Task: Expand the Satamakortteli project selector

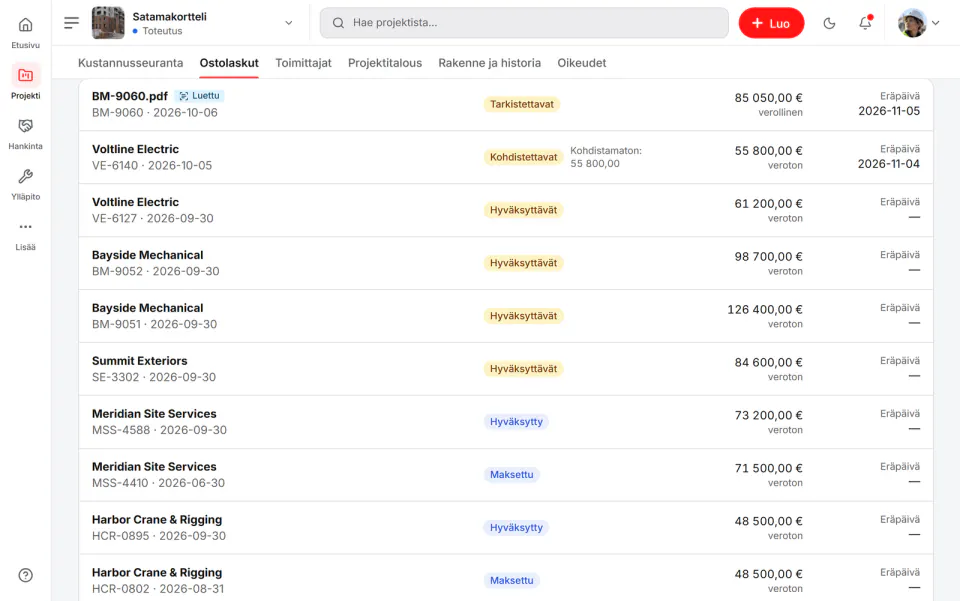Action: (x=288, y=23)
